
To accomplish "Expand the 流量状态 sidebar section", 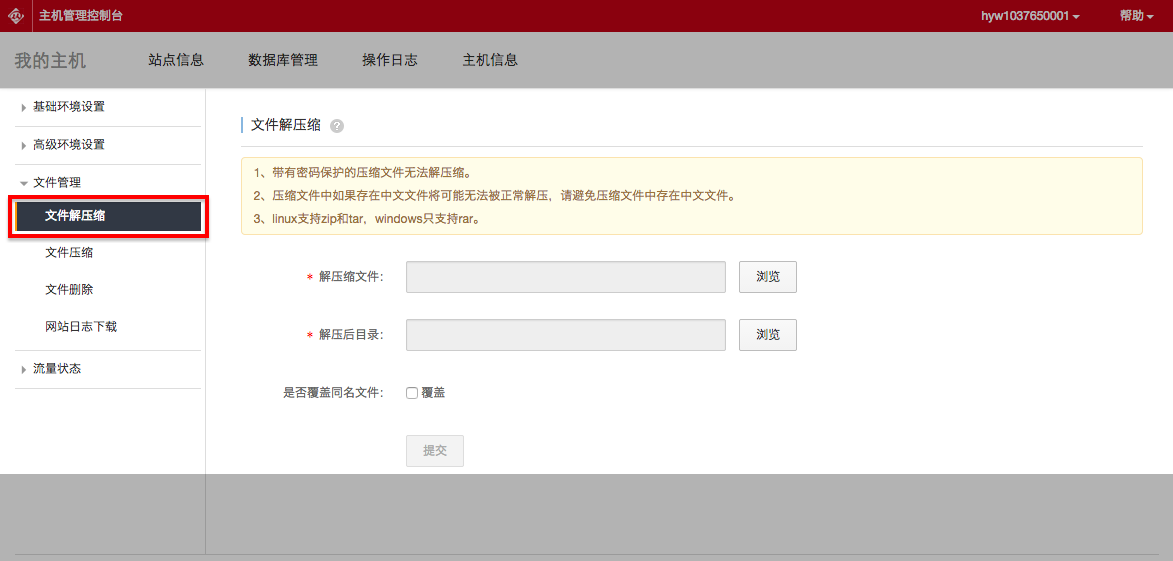I will click(56, 369).
